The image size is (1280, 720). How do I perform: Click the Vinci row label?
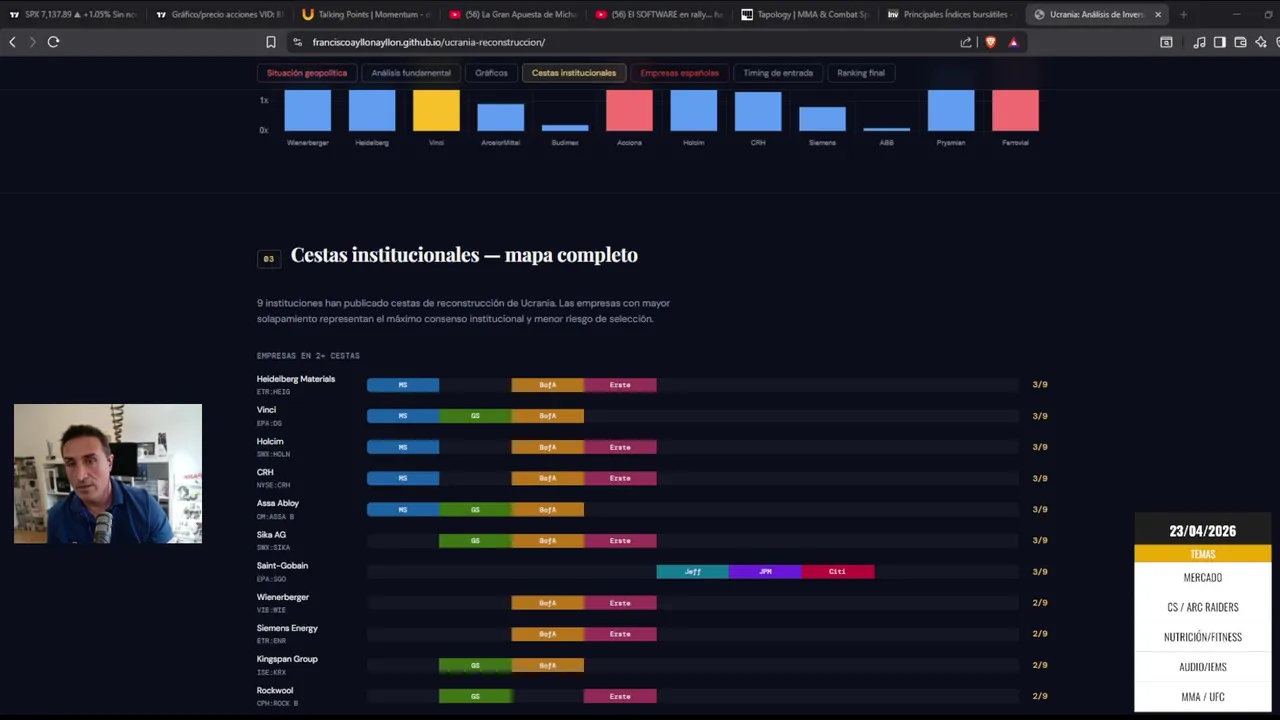click(x=266, y=410)
